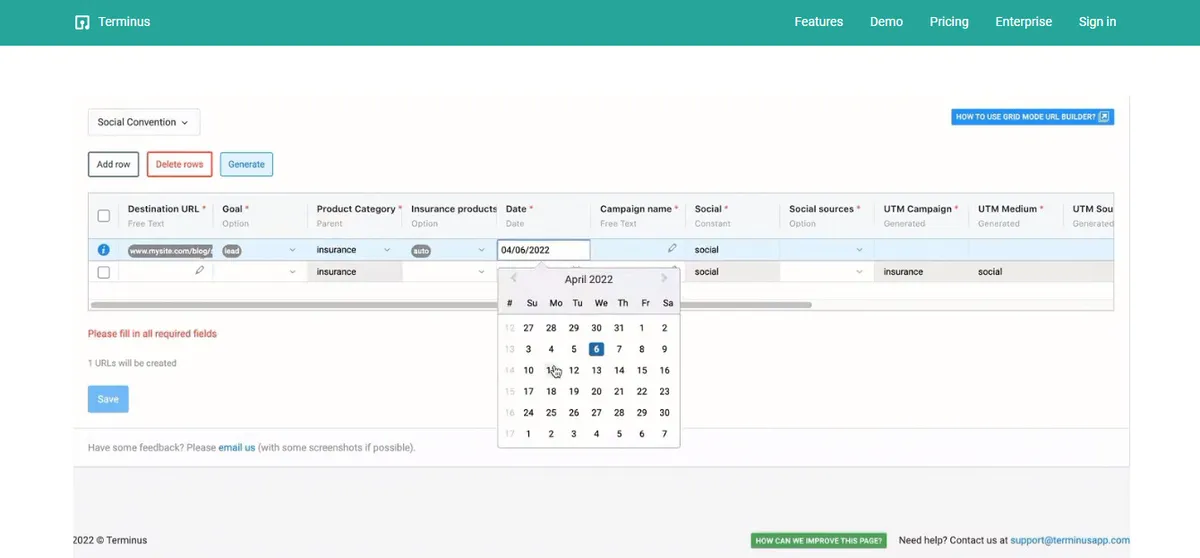Check the second row's selection checkbox

coord(104,272)
